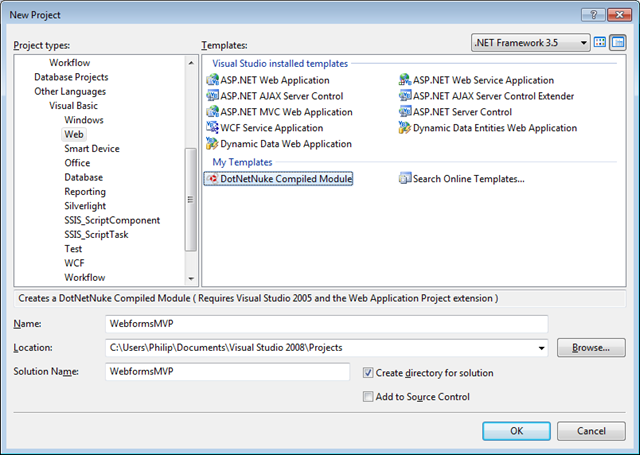Select SSIS_ScriptComponent project type
The image size is (640, 455).
click(112, 220)
